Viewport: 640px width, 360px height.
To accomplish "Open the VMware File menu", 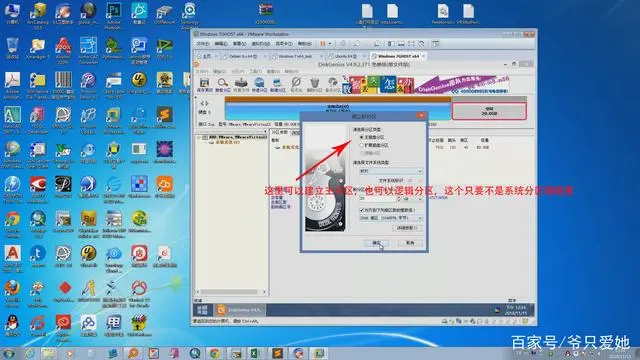I will pyautogui.click(x=203, y=44).
